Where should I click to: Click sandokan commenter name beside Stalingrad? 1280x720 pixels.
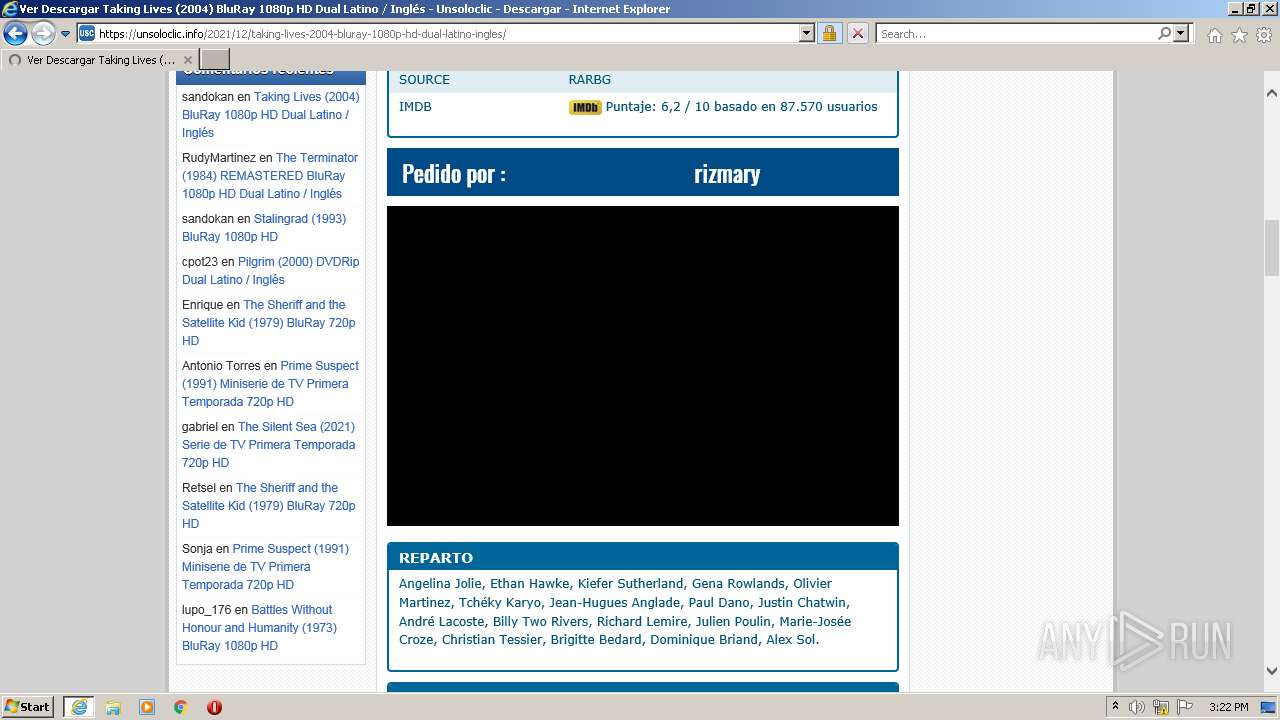pos(208,219)
